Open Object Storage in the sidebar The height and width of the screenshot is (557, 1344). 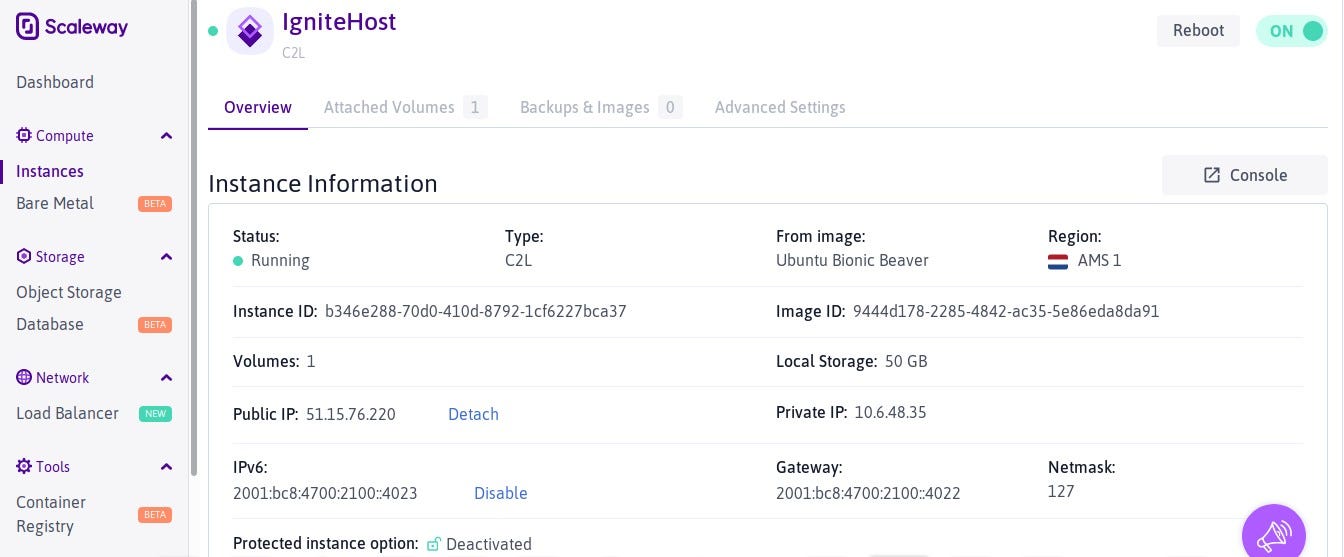click(x=69, y=292)
